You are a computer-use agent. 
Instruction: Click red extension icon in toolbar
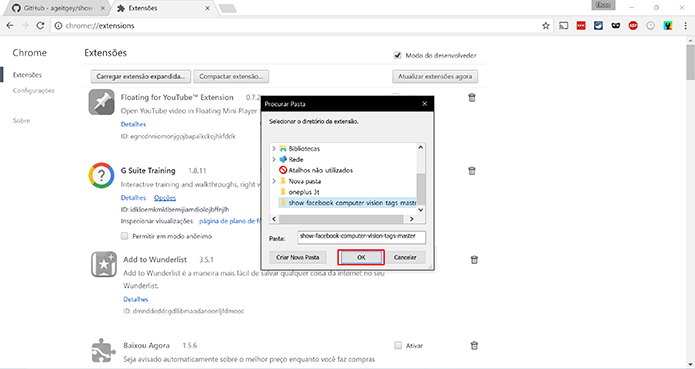pos(581,26)
